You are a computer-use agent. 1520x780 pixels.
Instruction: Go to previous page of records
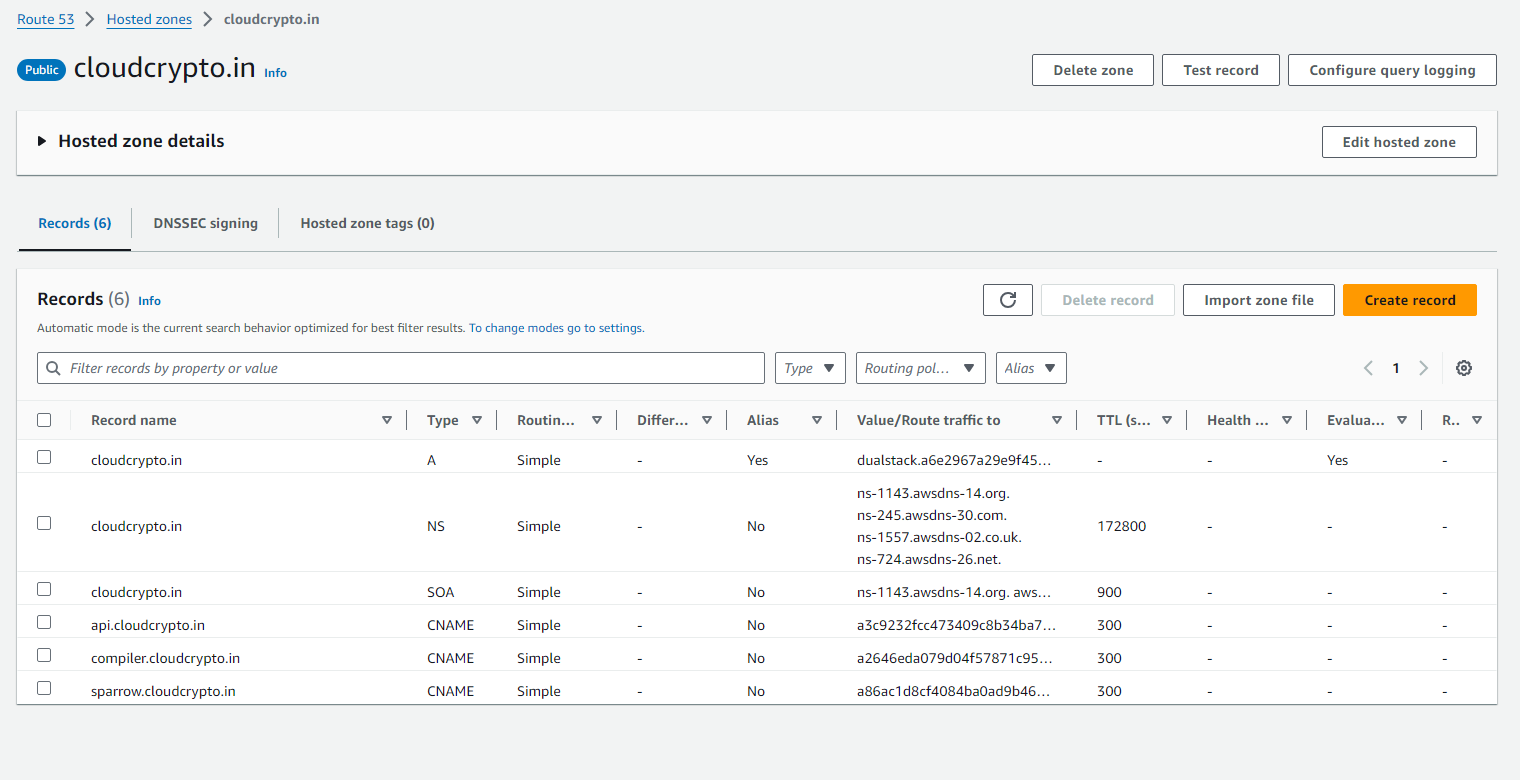tap(1368, 368)
